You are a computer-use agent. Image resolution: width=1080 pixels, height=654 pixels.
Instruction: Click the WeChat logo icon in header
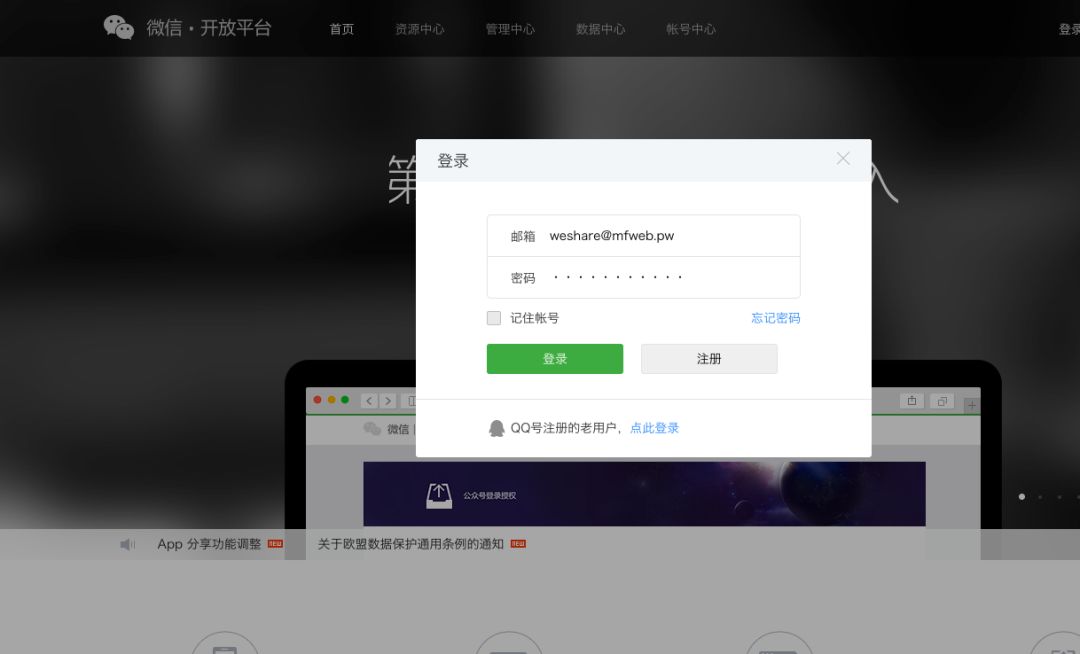(x=118, y=28)
